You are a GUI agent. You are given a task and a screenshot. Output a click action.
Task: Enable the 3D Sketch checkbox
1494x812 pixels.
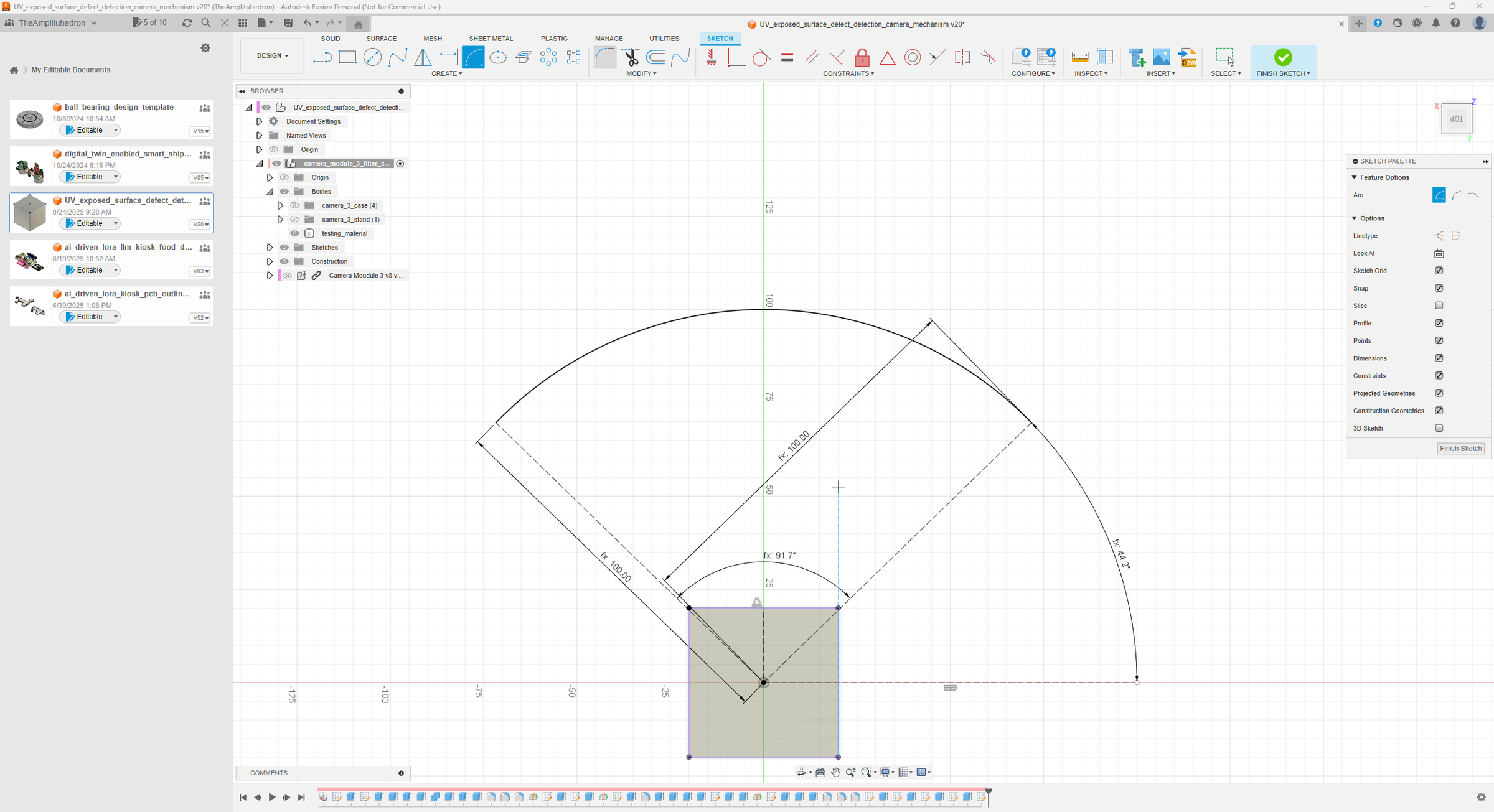[x=1439, y=428]
